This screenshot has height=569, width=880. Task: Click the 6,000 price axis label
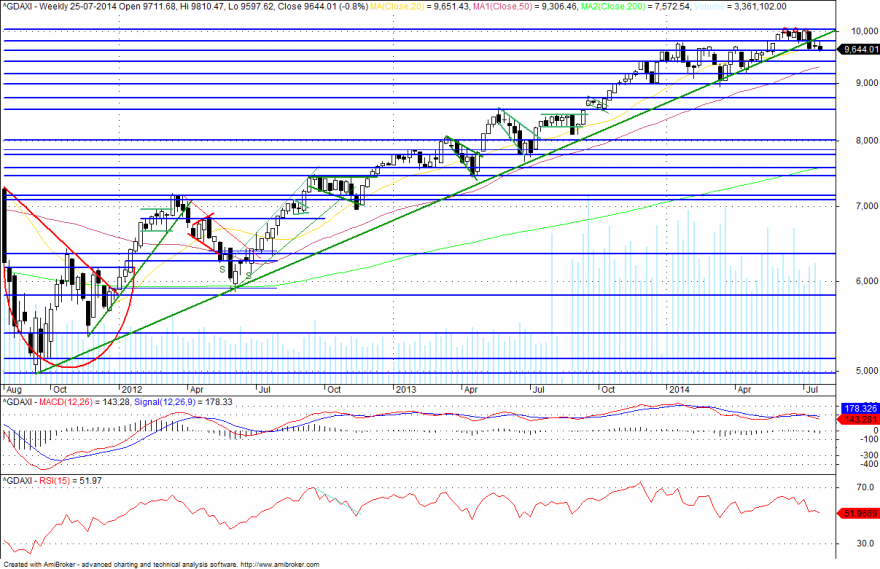(867, 281)
